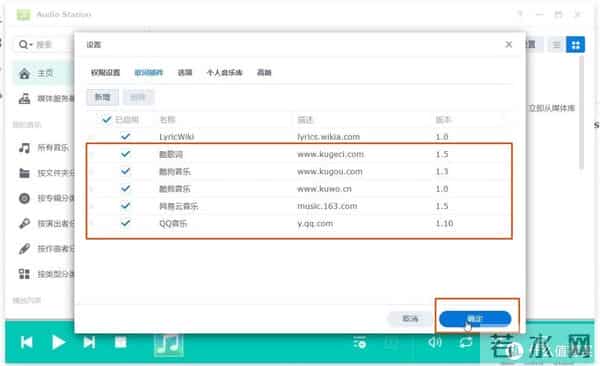Click the main window vertical scrollbar
Viewport: 600px width, 366px height.
click(x=581, y=113)
